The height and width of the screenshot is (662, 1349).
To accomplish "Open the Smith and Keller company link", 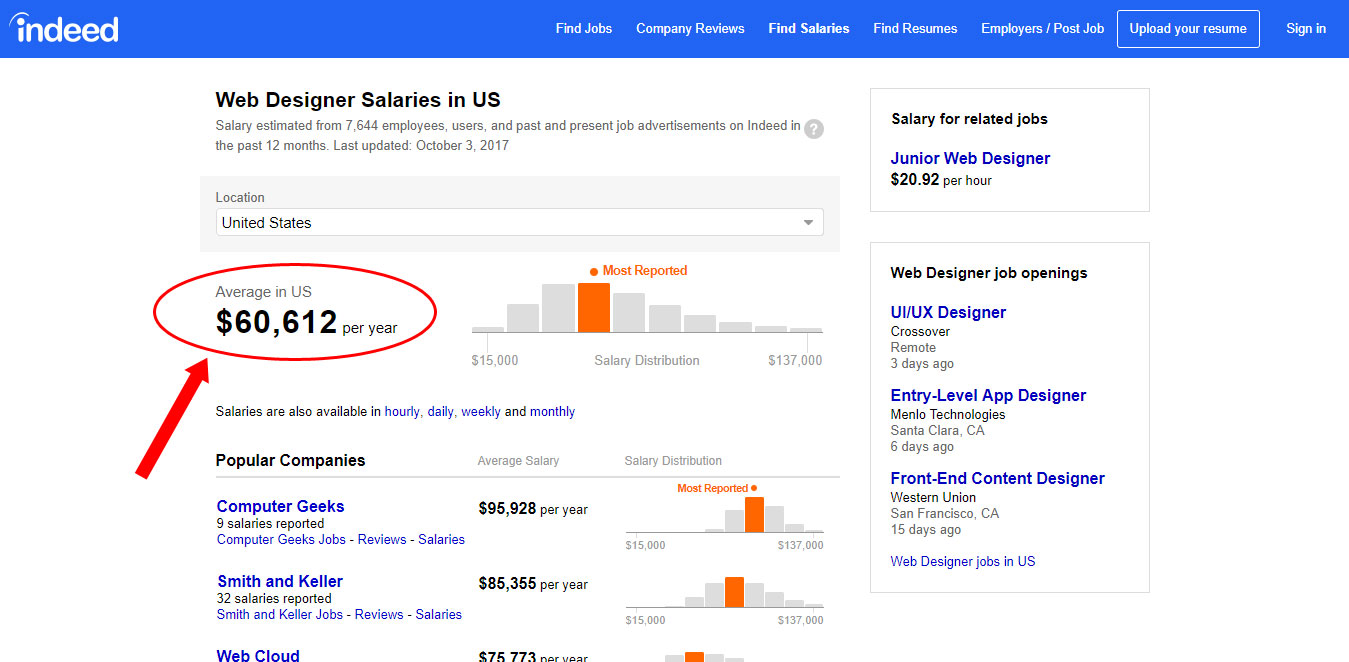I will (x=280, y=581).
